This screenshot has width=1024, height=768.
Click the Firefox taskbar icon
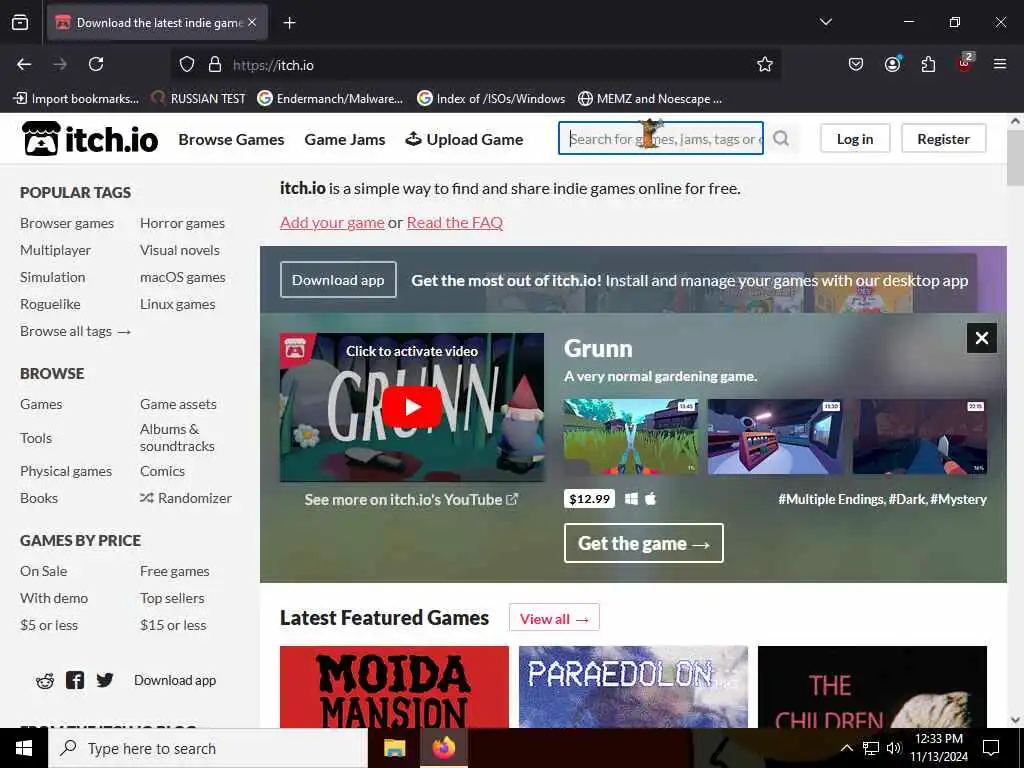coord(443,748)
